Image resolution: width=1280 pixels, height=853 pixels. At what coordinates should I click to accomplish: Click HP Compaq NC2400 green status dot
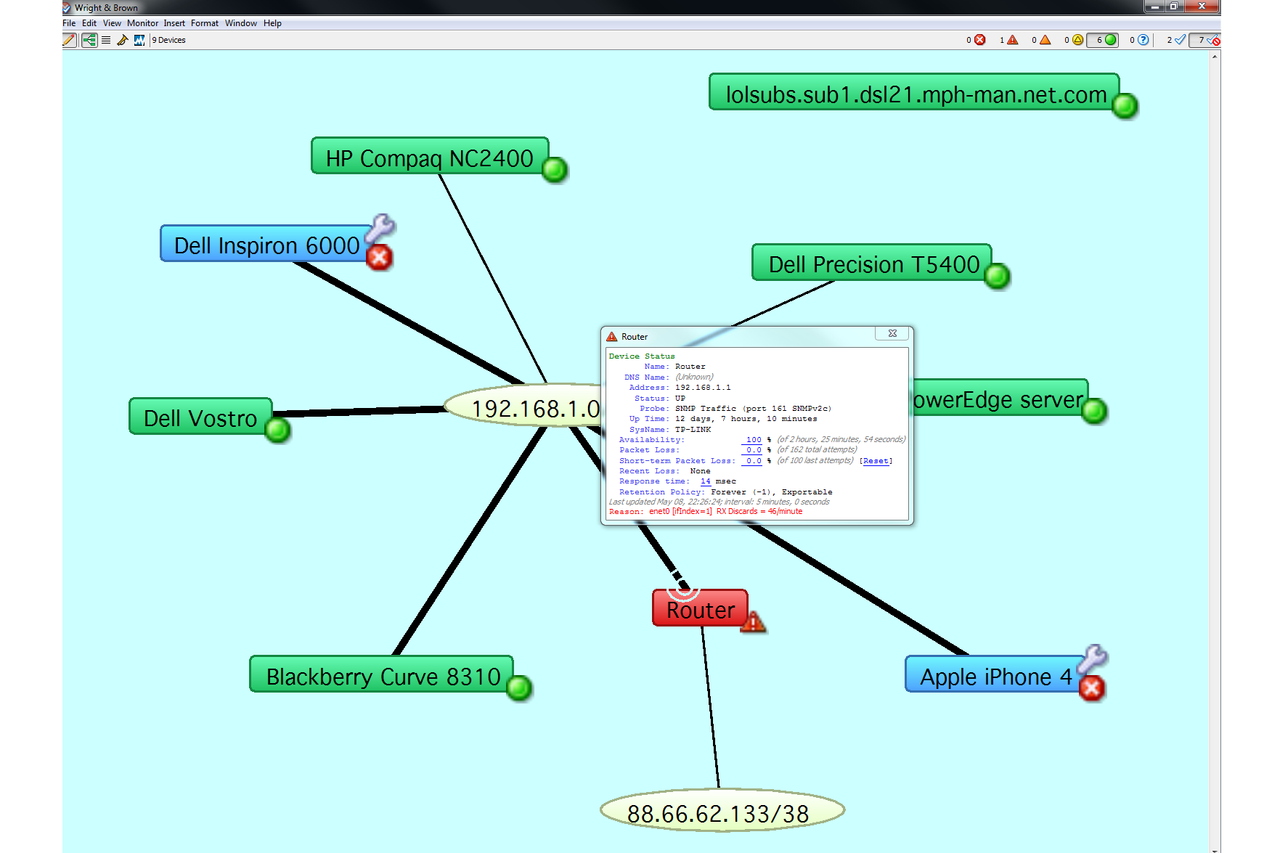click(555, 170)
